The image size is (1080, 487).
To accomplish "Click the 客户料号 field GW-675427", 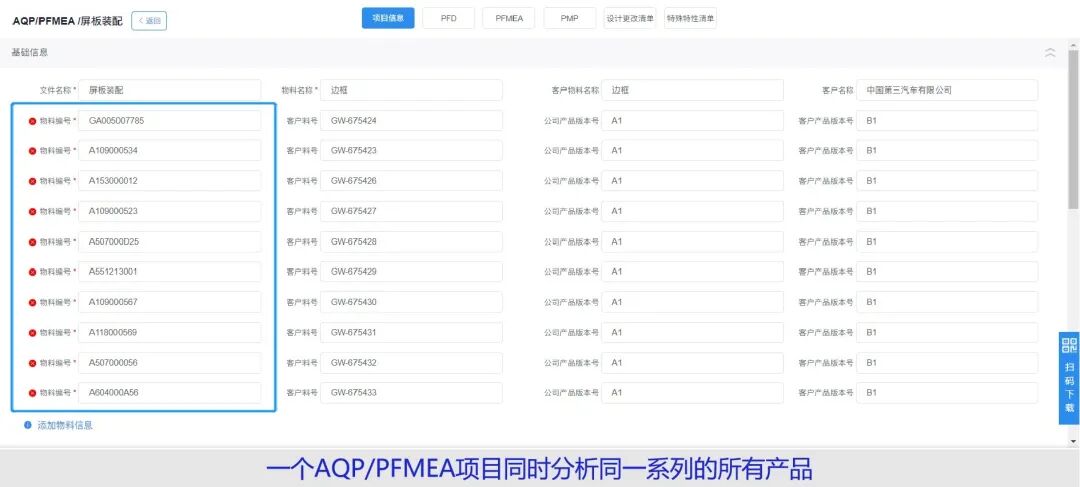I will (x=411, y=211).
